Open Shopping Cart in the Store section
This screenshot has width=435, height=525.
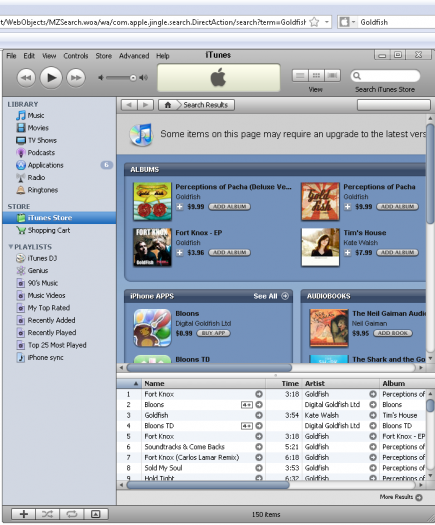(x=49, y=230)
